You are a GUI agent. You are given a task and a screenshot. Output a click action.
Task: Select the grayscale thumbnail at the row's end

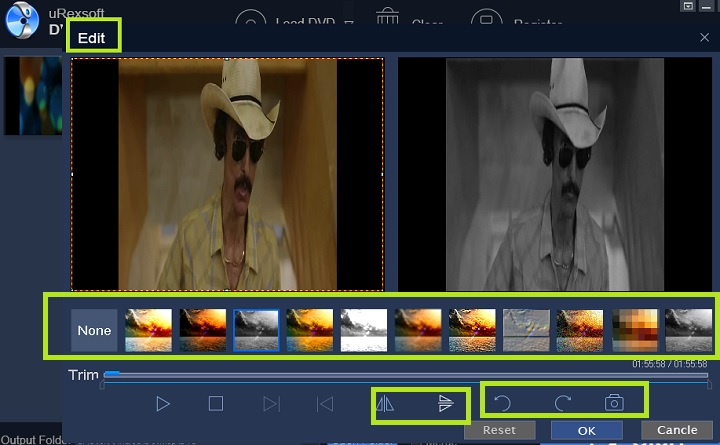pos(689,330)
